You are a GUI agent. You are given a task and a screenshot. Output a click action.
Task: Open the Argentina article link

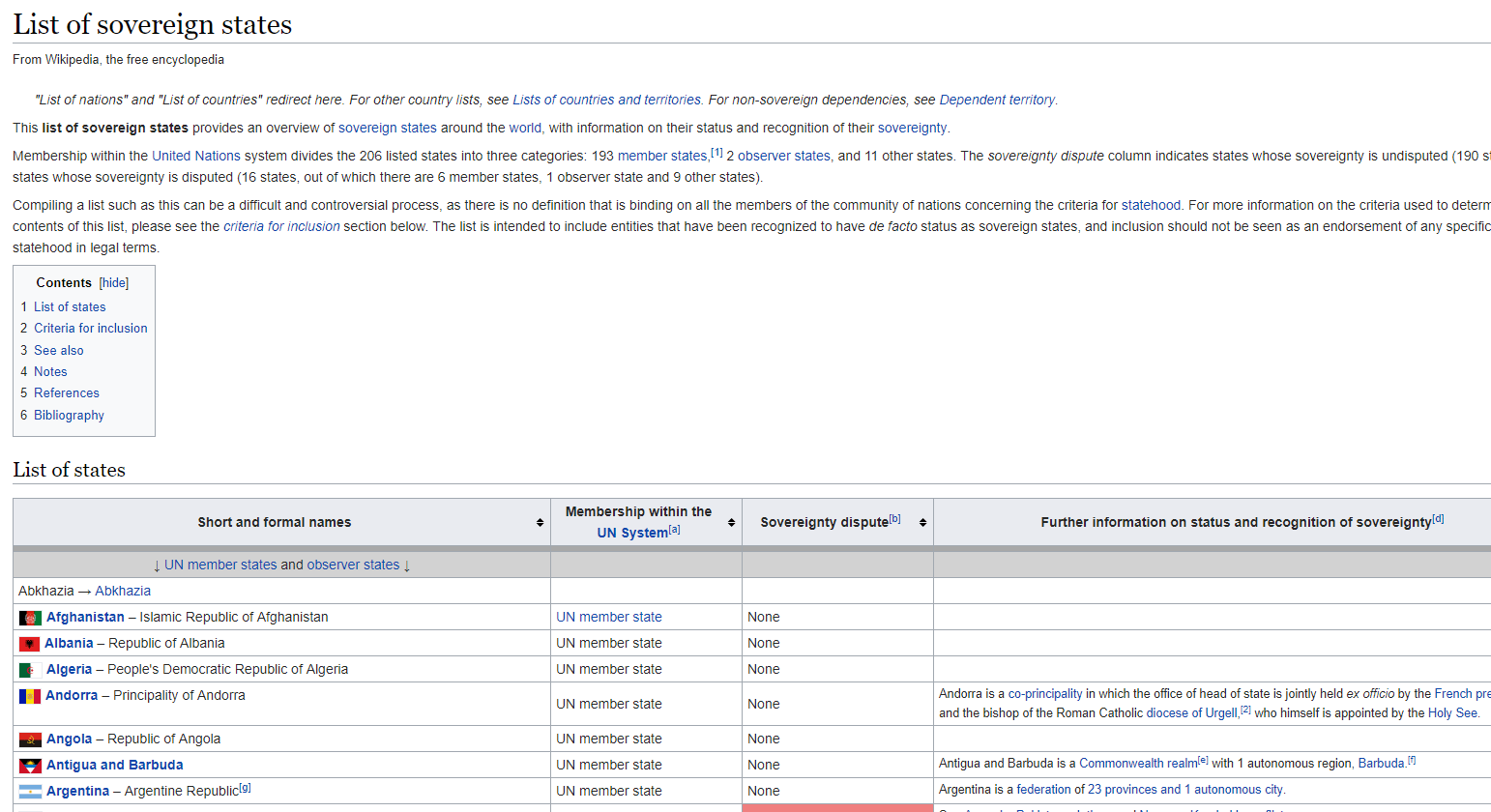77,791
